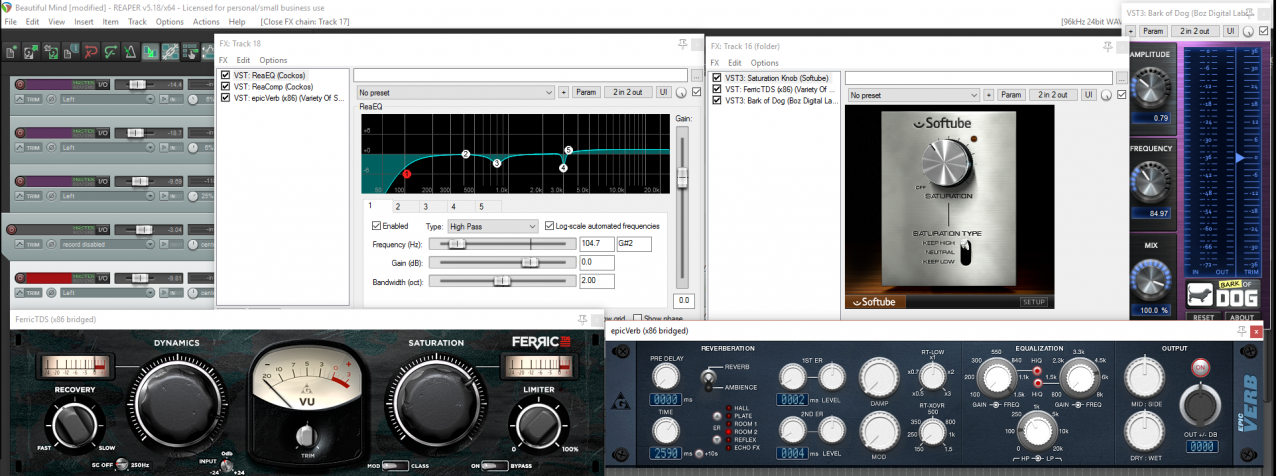The height and width of the screenshot is (476, 1280).
Task: Uncheck epicVerb in Track 18 FX list
Action: [x=225, y=98]
